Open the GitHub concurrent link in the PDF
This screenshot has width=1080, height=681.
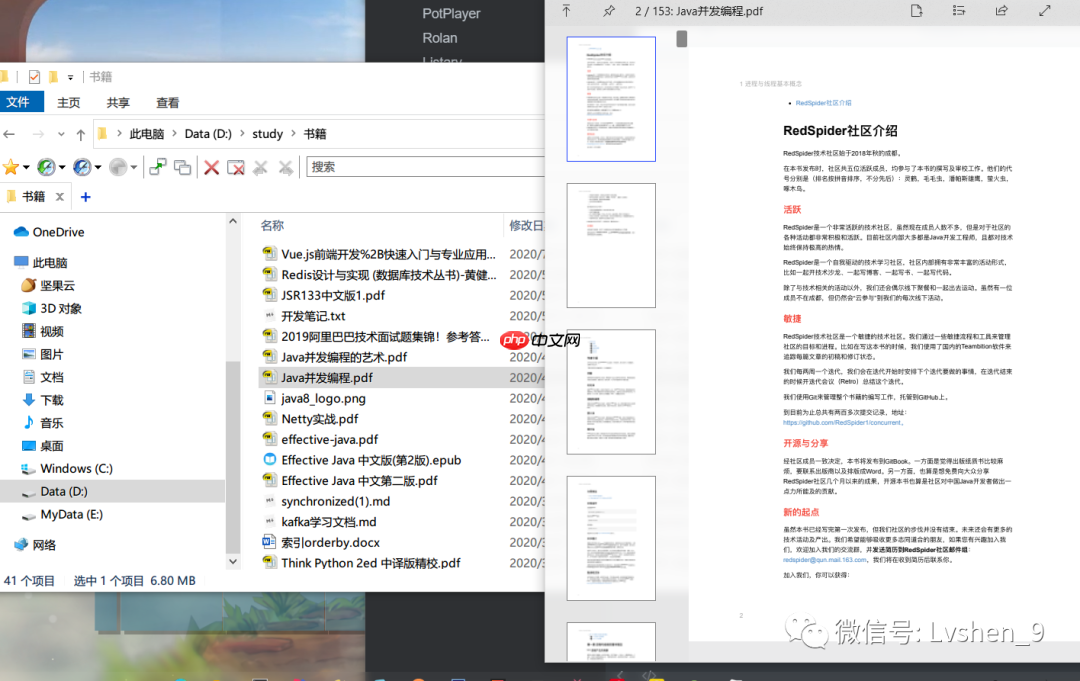pyautogui.click(x=843, y=422)
